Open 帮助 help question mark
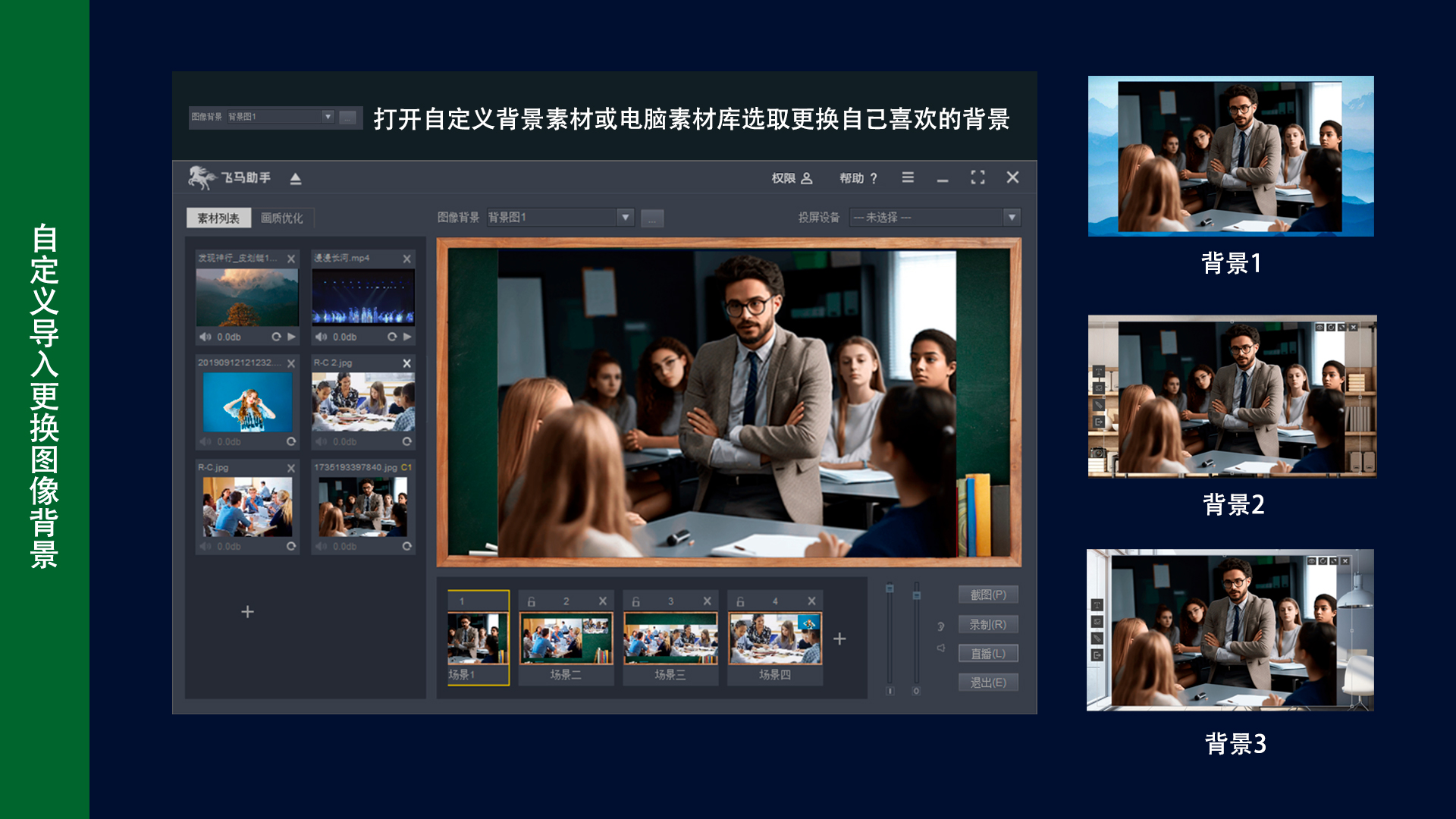Viewport: 1456px width, 819px height. pos(873,178)
